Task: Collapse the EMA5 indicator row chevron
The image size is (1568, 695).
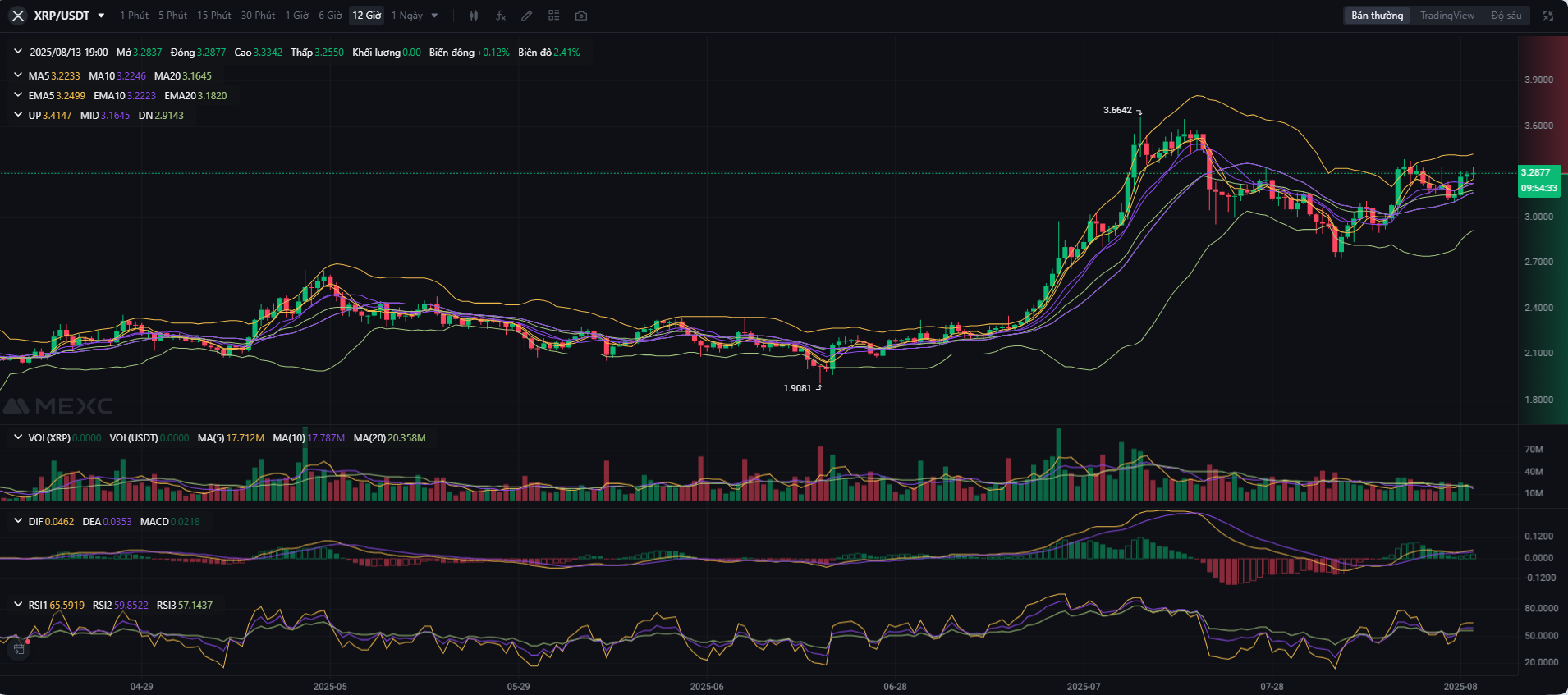Action: pos(18,95)
